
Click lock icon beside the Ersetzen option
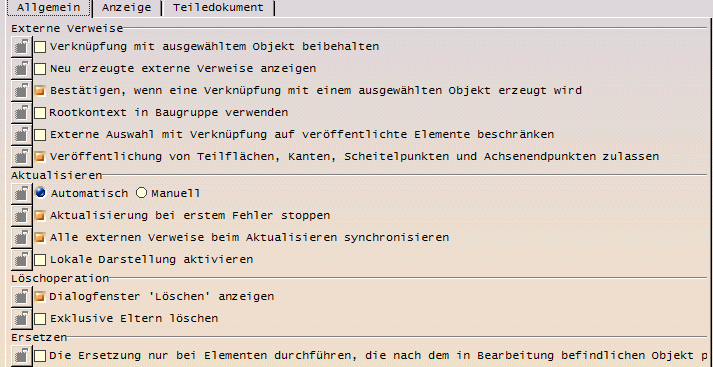(21, 356)
